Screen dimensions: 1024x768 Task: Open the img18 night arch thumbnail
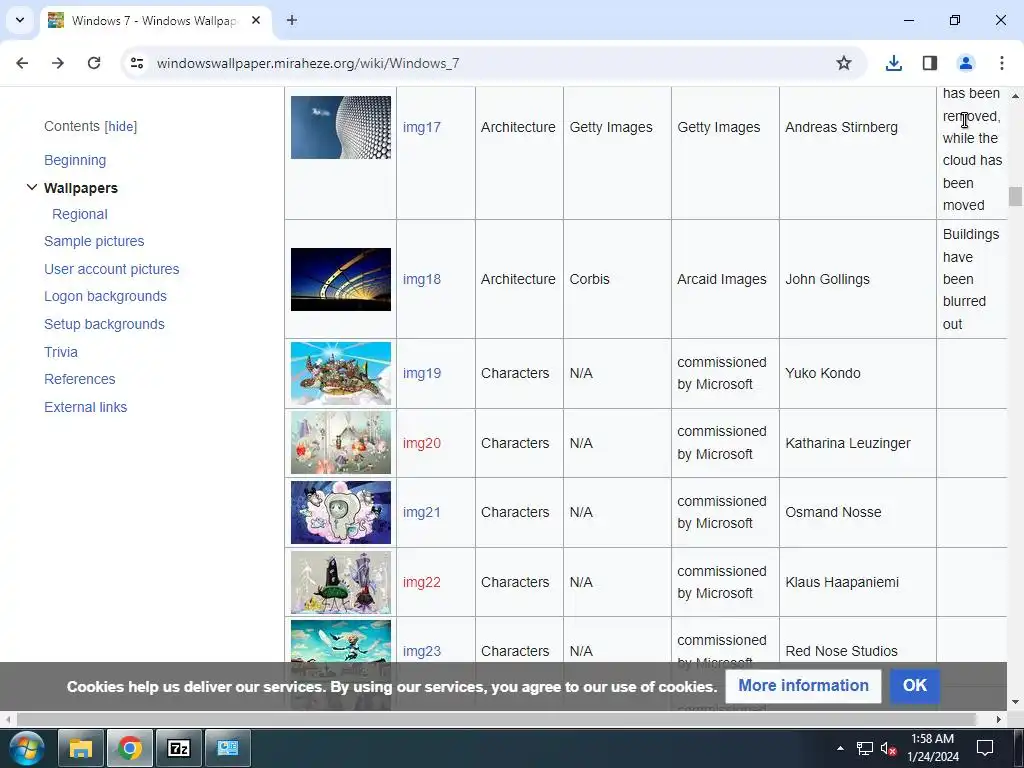click(x=341, y=280)
